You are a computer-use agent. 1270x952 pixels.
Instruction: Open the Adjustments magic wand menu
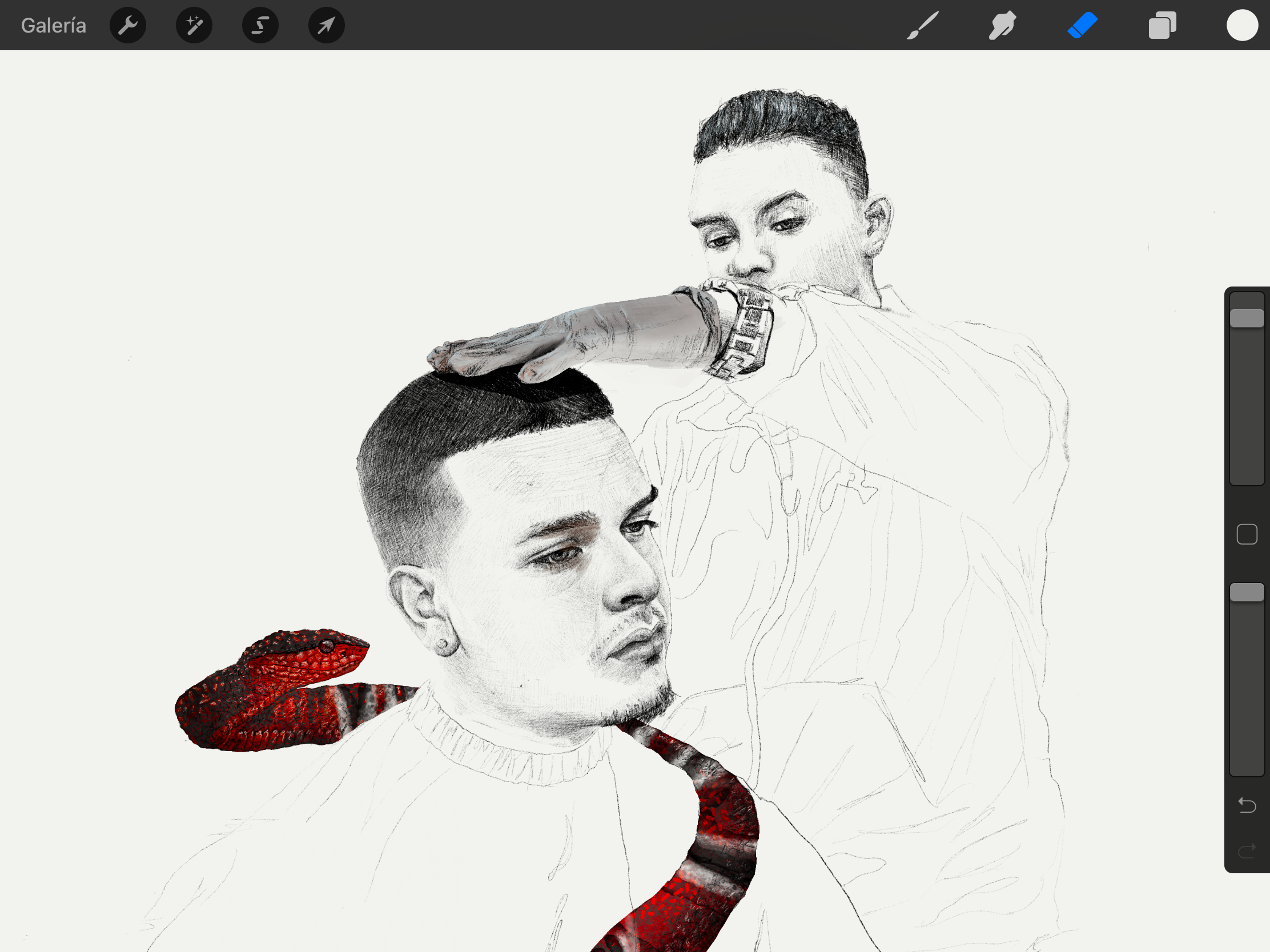click(x=194, y=25)
